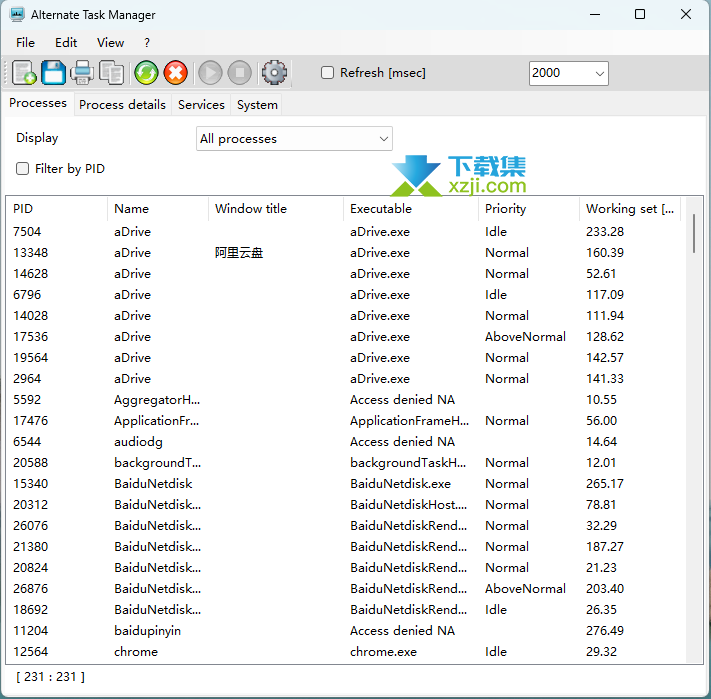Click the process list vertical scrollbar thumb
This screenshot has height=699, width=711.
click(x=694, y=233)
